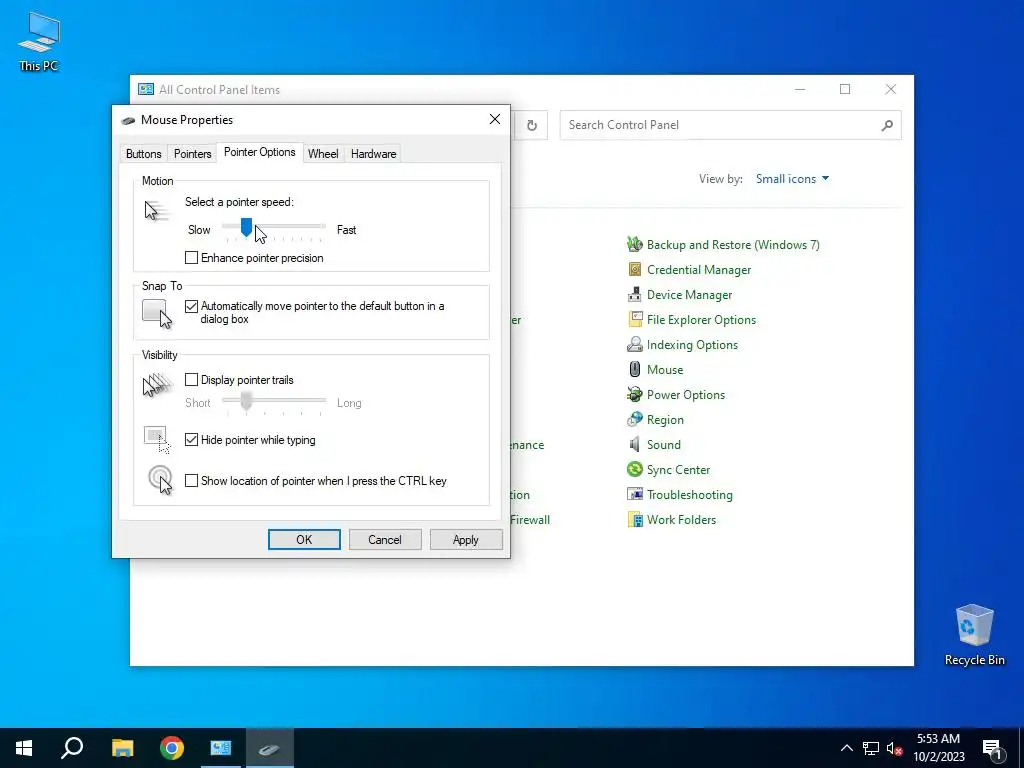The width and height of the screenshot is (1024, 768).
Task: Click the Search Control Panel field
Action: coord(730,125)
